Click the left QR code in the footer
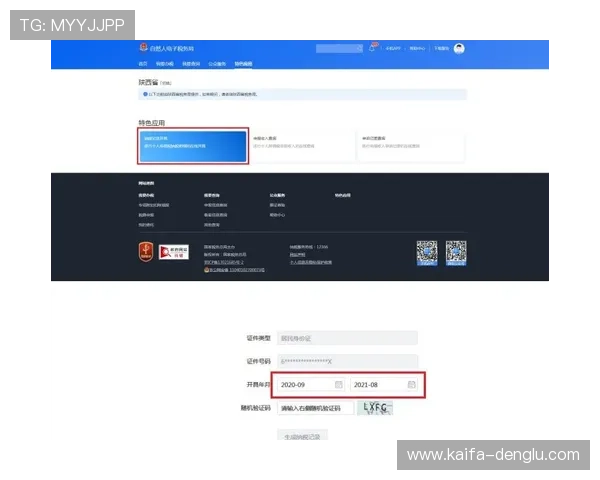Image resolution: width=600 pixels, height=480 pixels. click(427, 253)
